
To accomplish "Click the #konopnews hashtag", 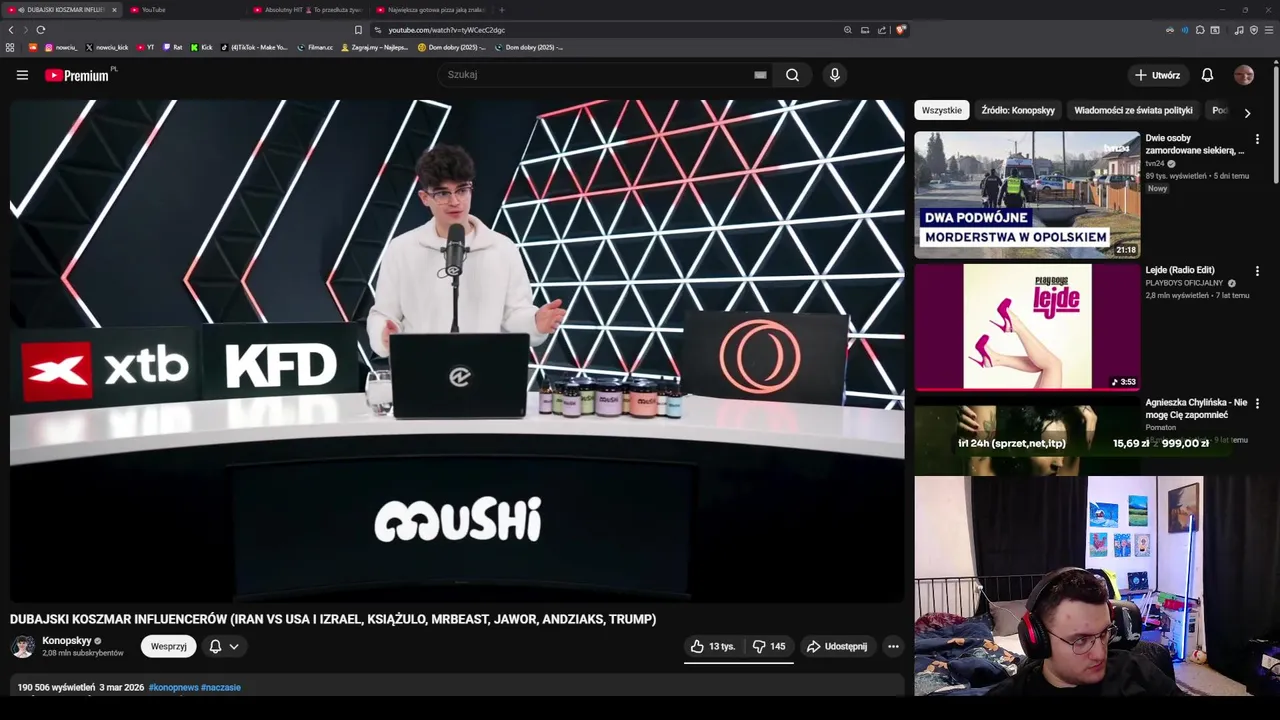I will (173, 688).
